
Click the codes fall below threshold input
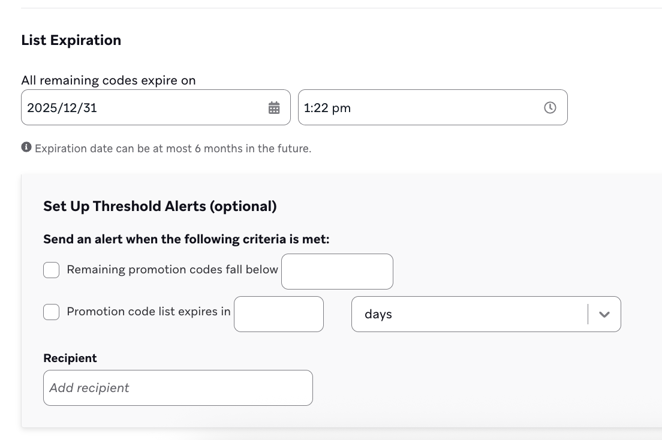coord(337,271)
